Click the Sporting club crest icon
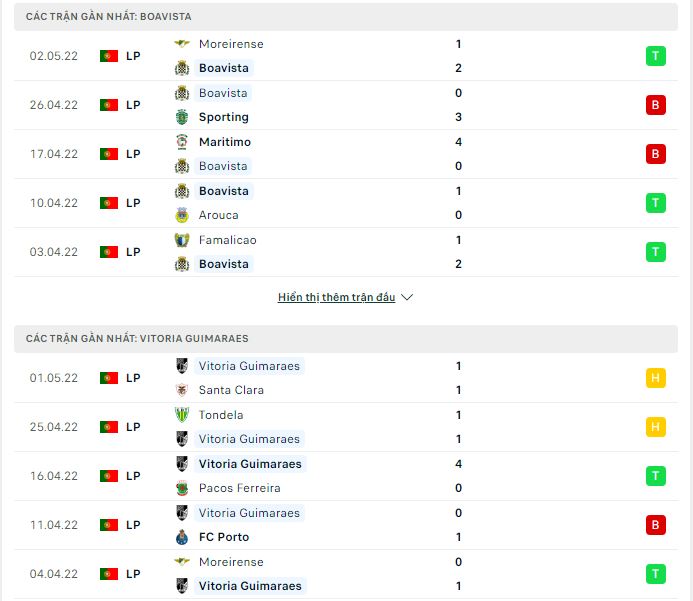 pyautogui.click(x=182, y=117)
